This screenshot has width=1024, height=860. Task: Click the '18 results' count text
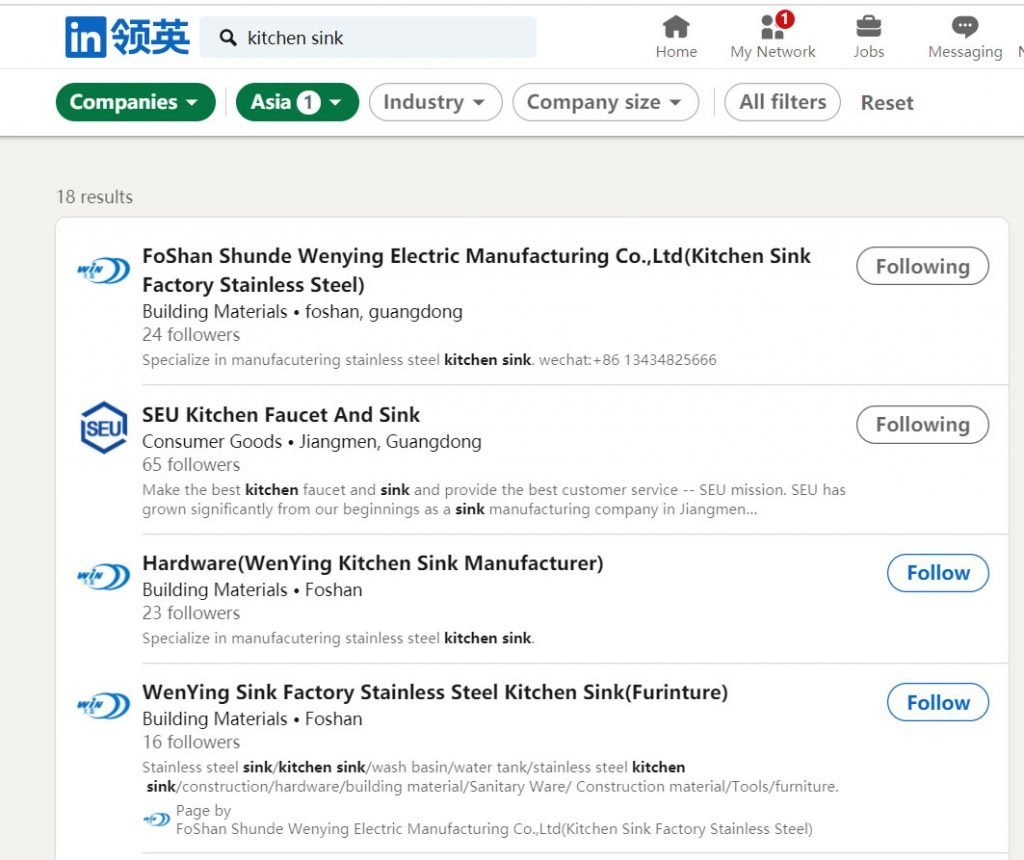click(95, 197)
